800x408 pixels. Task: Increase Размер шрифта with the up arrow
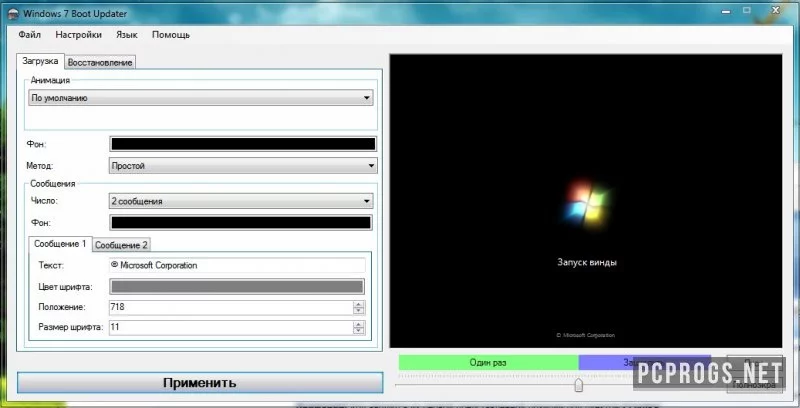coord(359,324)
